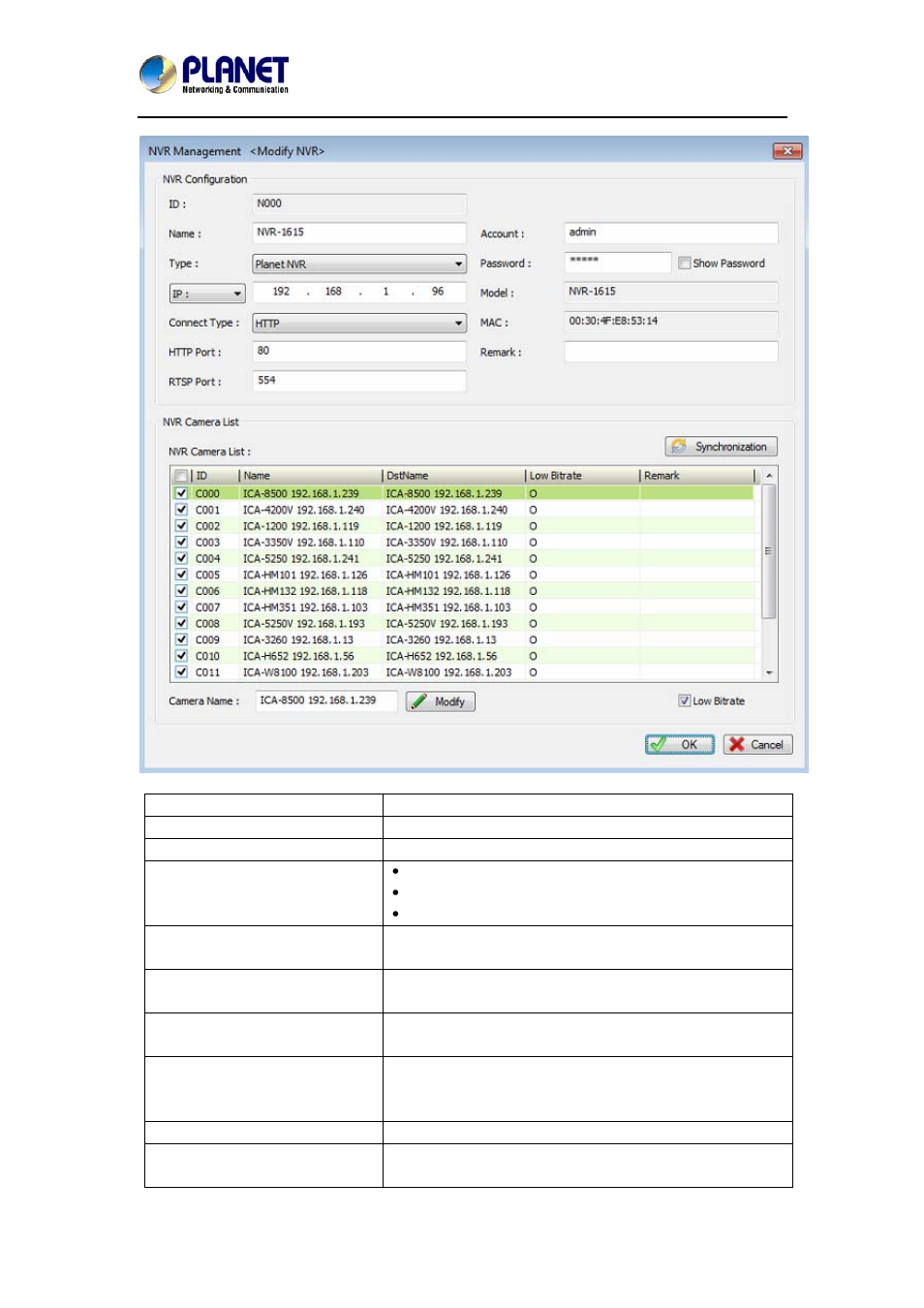The height and width of the screenshot is (1308, 924).
Task: Select row ICA-H652 192.168.1.56
Action: pyautogui.click(x=463, y=656)
